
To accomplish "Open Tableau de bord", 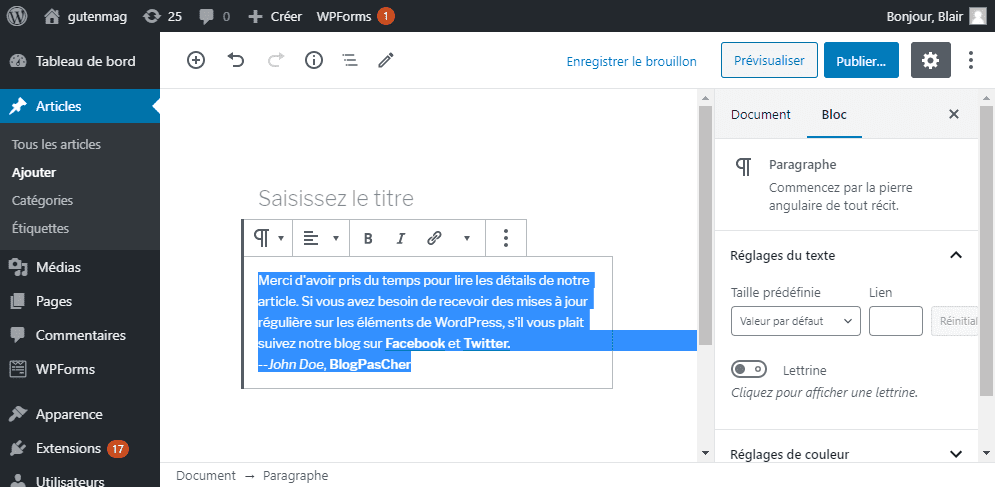I will 80,62.
